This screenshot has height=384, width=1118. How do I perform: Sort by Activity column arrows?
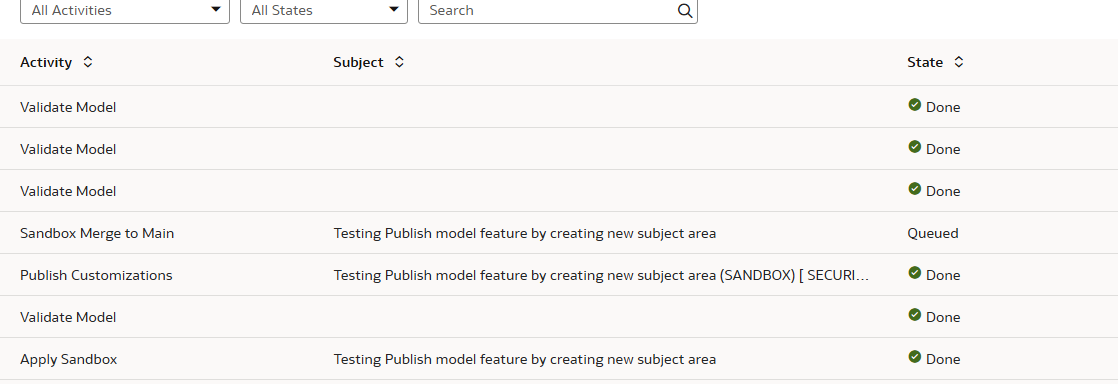[88, 62]
